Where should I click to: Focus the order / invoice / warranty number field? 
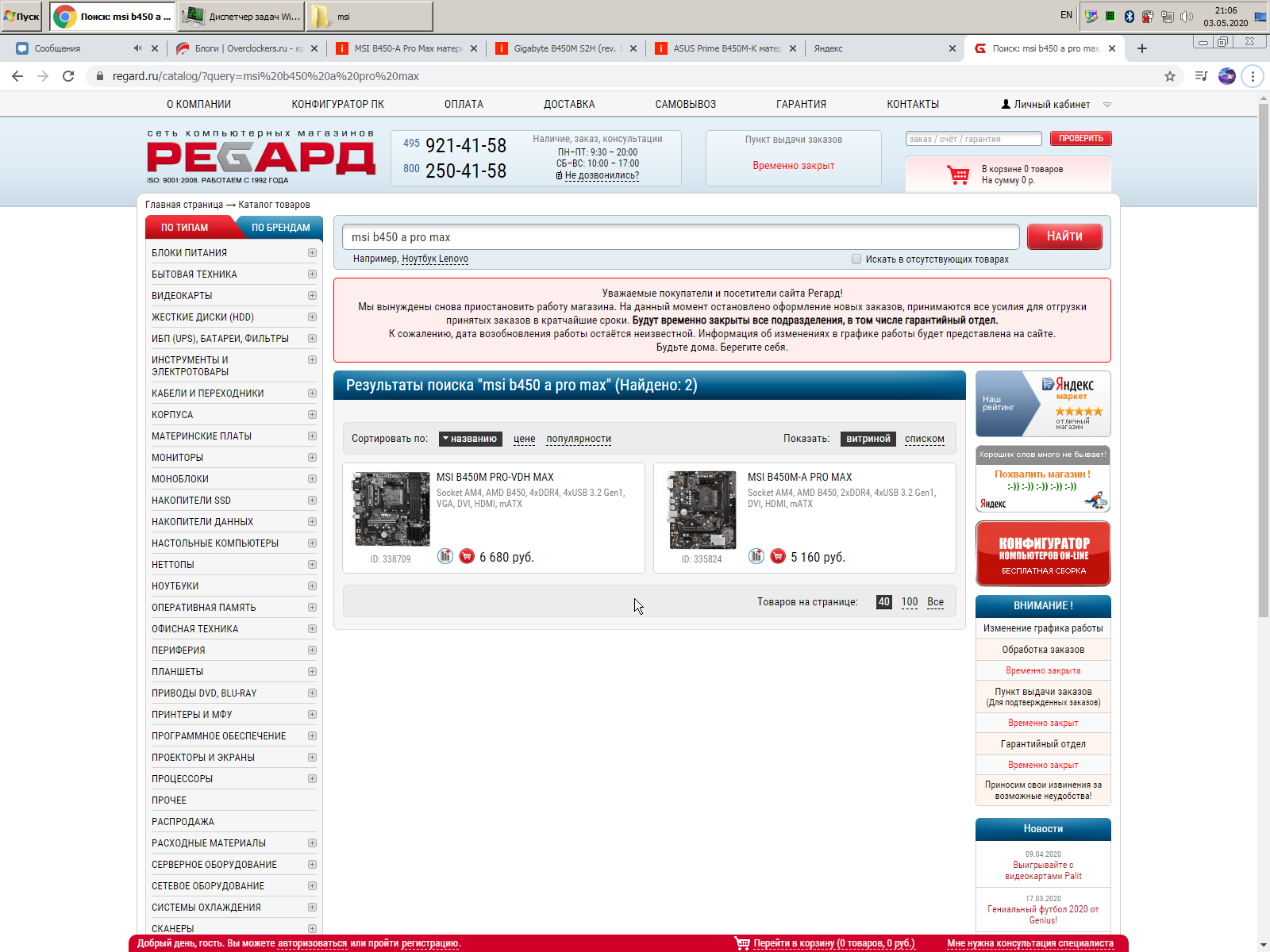click(973, 139)
